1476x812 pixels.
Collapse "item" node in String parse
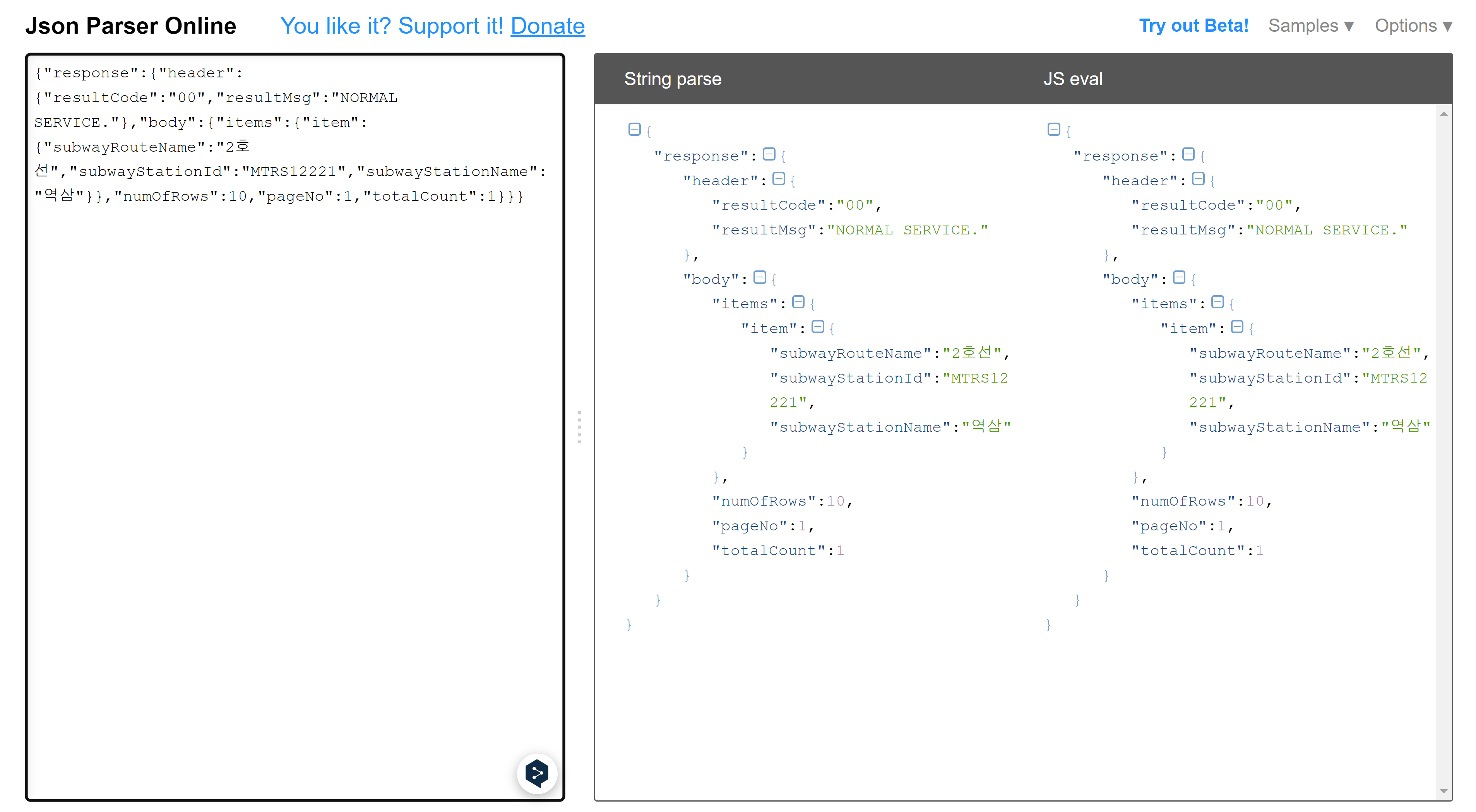818,327
